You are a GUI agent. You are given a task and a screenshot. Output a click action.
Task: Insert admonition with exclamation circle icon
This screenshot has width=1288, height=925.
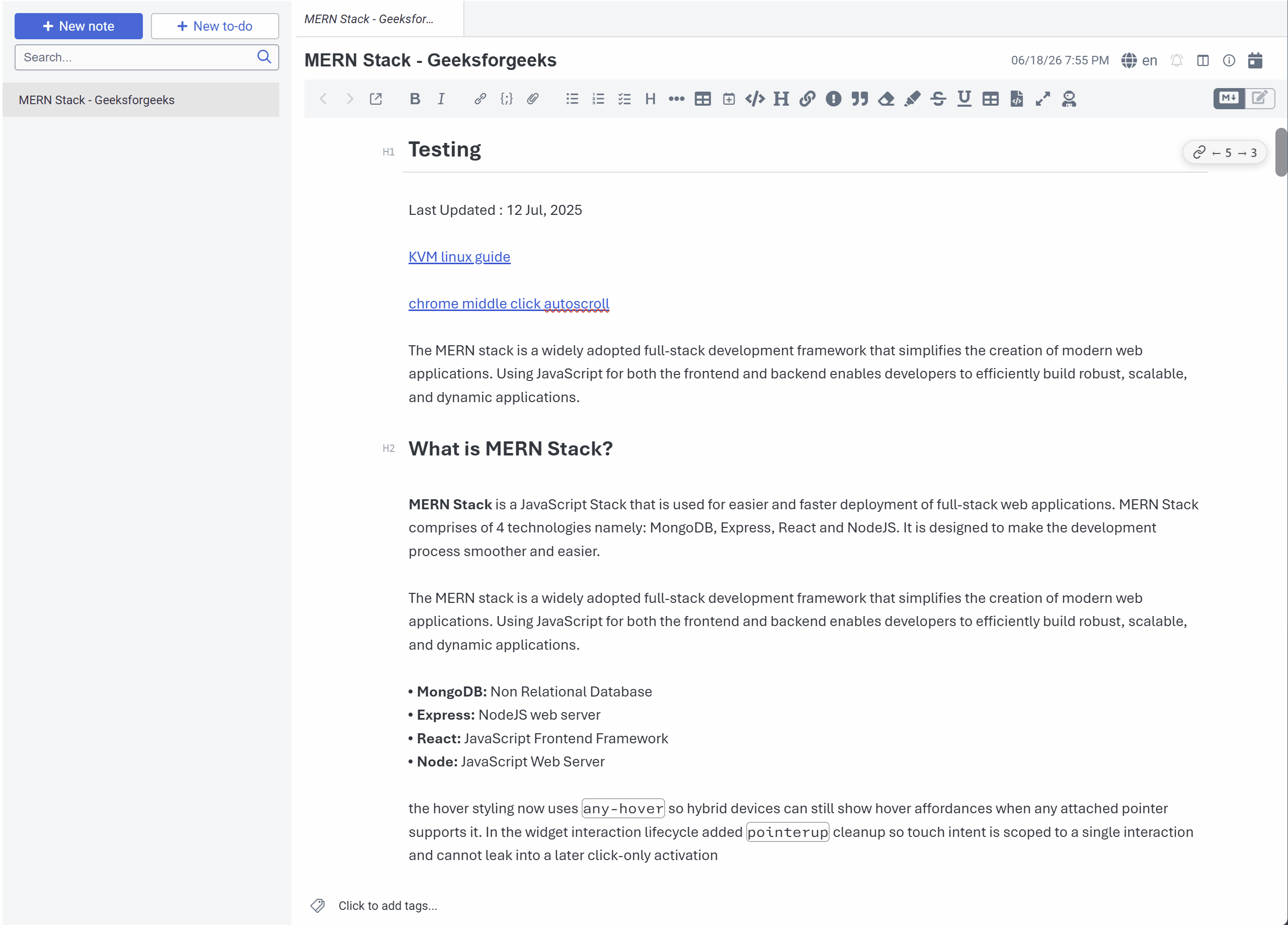pos(834,99)
